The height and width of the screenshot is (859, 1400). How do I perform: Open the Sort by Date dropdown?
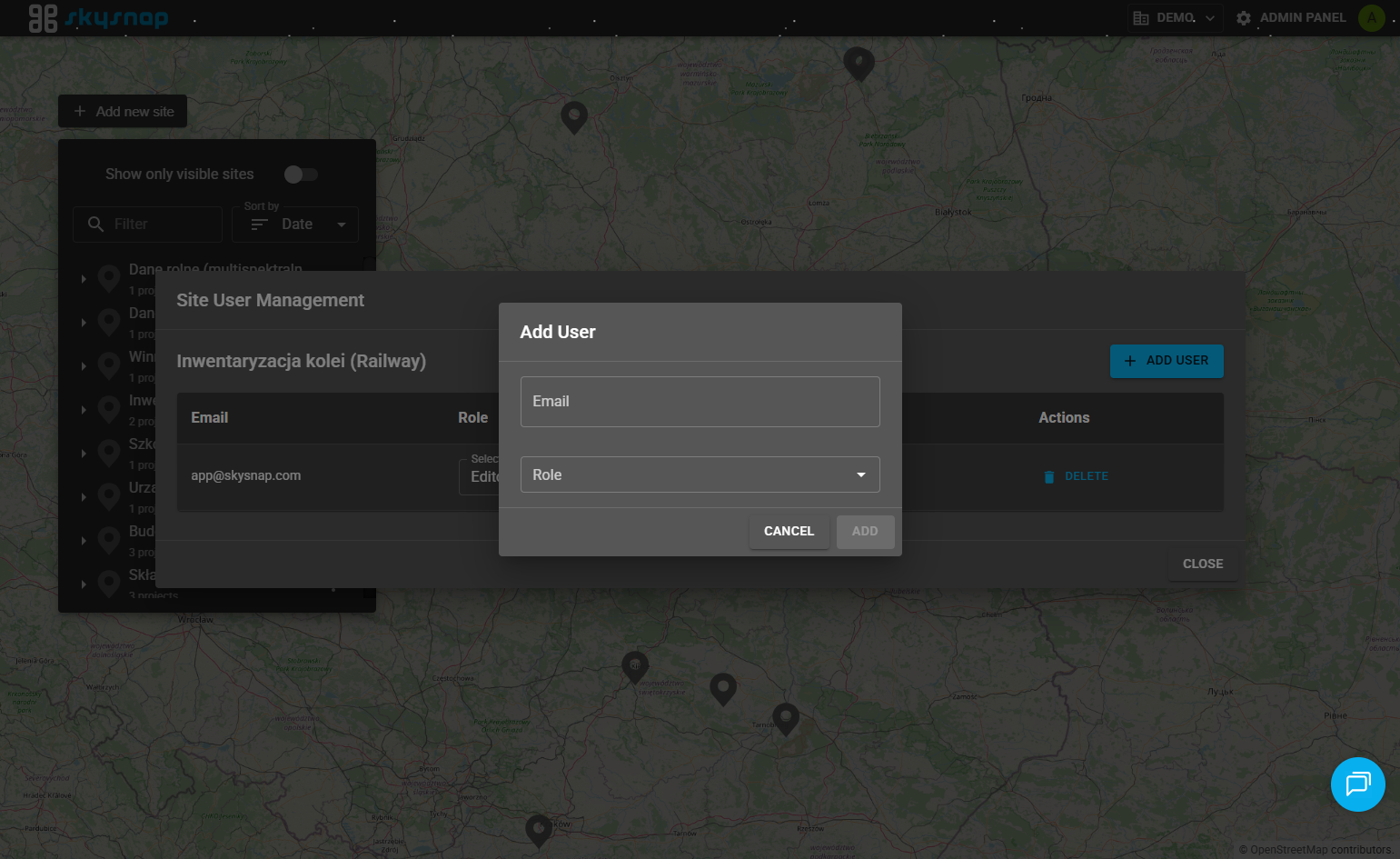[x=295, y=225]
